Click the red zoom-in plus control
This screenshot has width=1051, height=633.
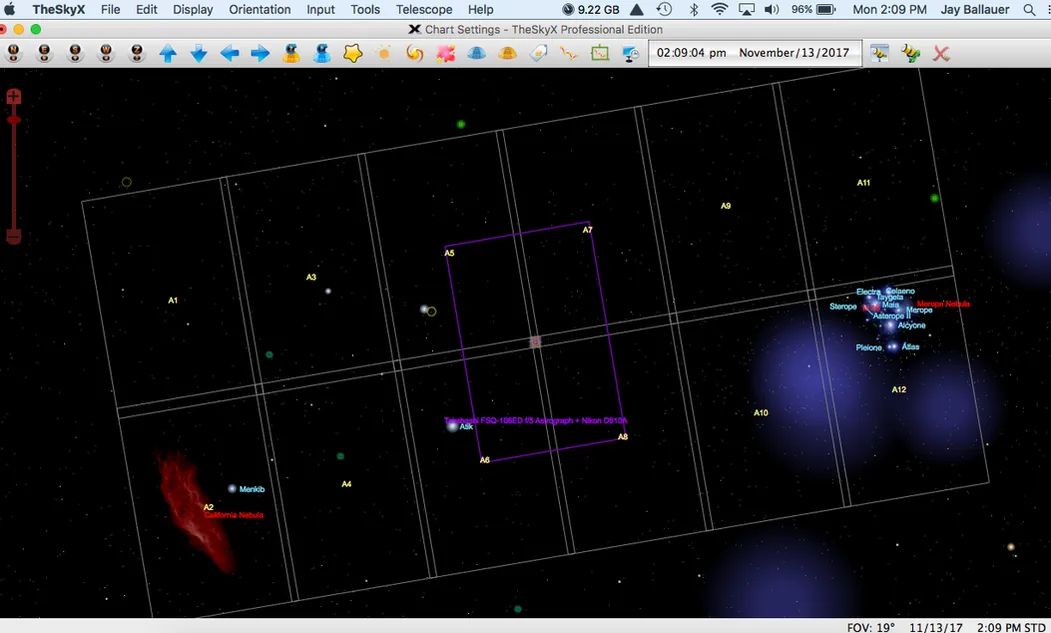(x=13, y=97)
